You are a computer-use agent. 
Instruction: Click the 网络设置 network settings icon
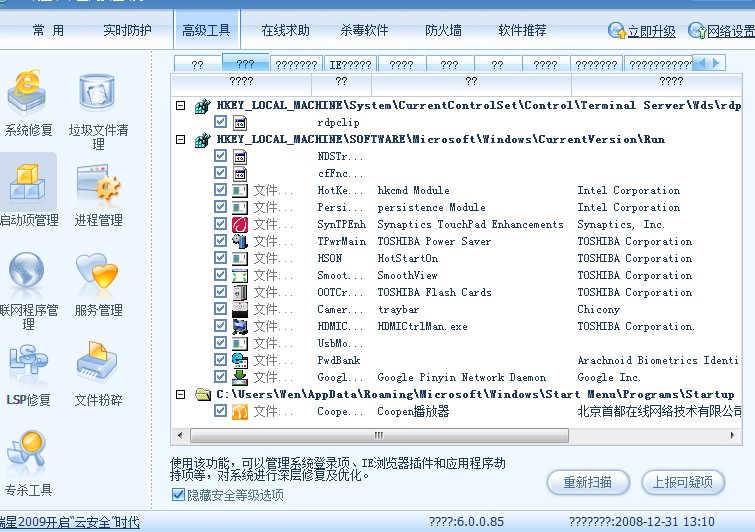click(x=696, y=31)
